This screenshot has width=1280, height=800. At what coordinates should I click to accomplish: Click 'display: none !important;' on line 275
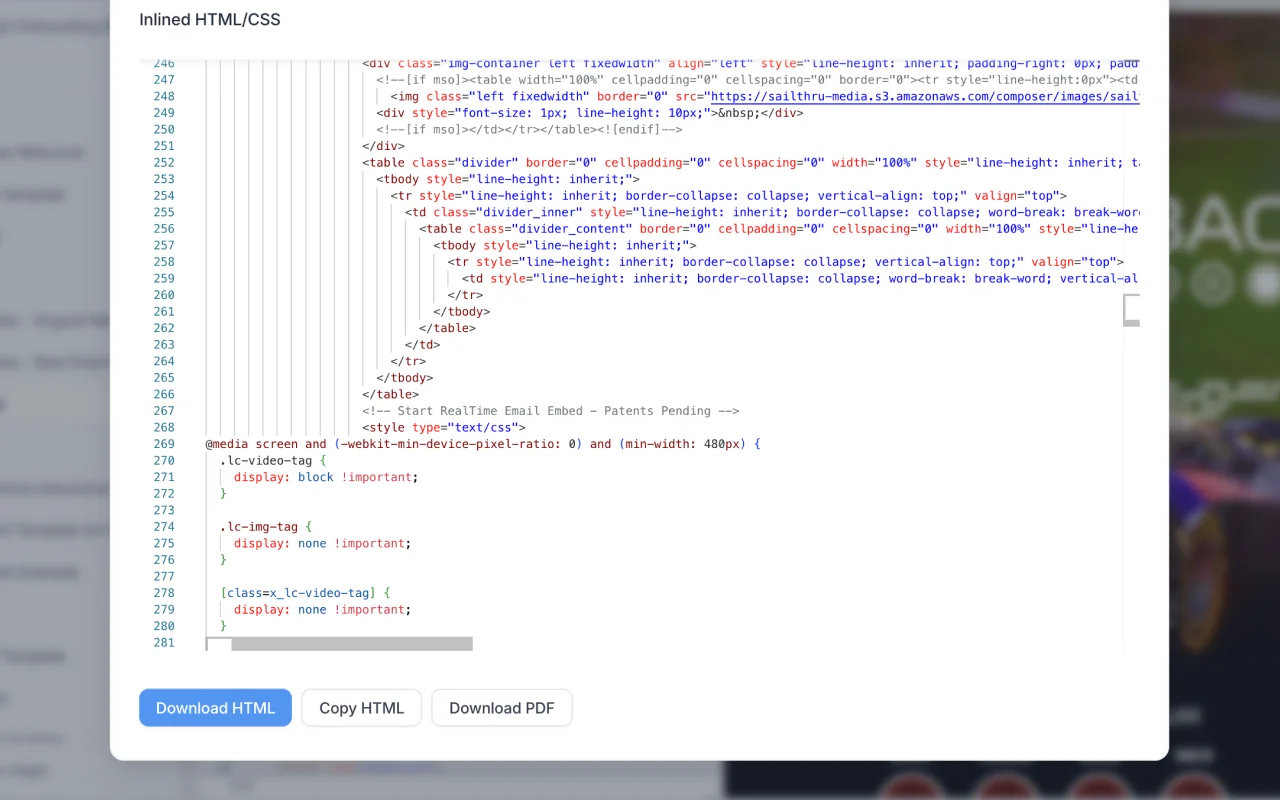tap(323, 543)
